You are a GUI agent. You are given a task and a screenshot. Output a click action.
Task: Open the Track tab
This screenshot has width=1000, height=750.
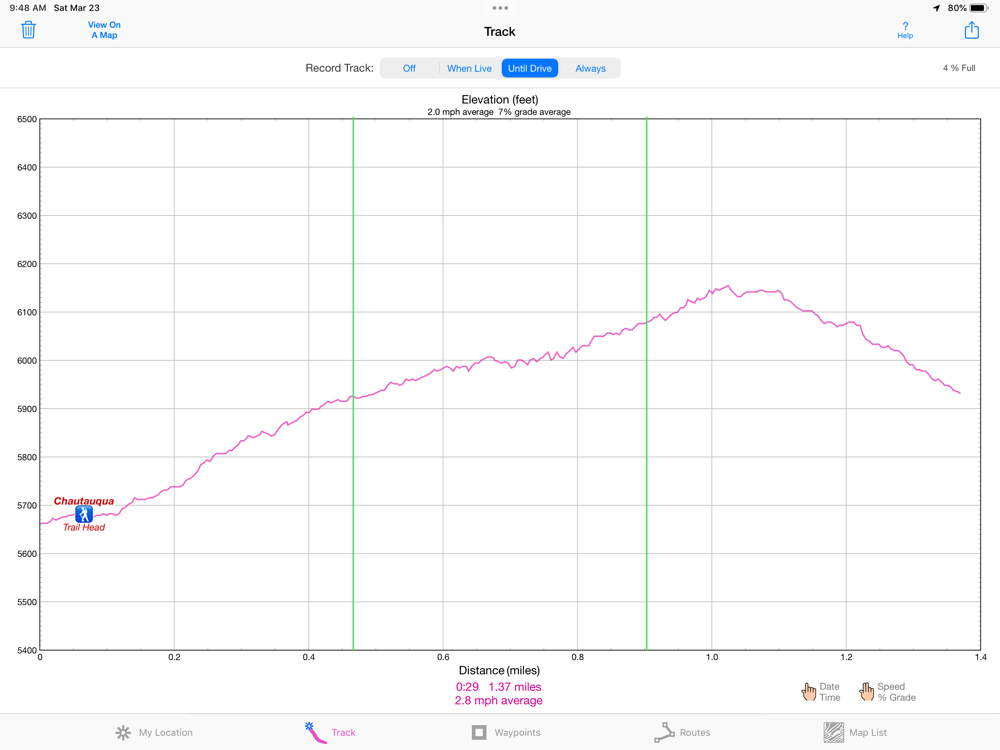[330, 732]
